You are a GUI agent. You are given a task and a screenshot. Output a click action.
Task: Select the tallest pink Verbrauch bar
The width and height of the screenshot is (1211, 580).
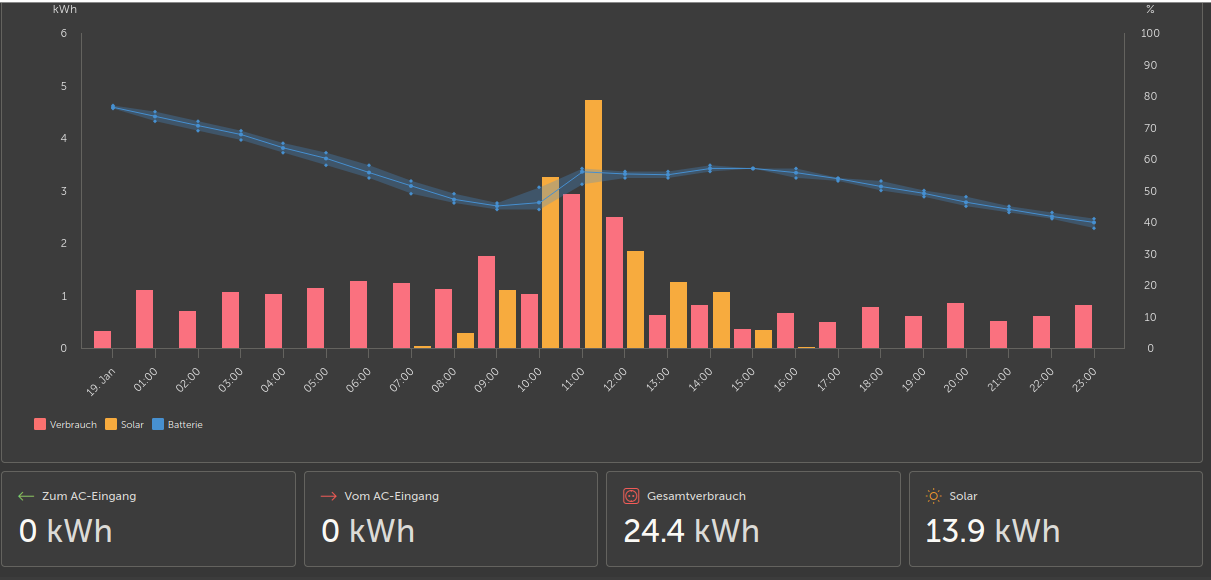coord(572,271)
